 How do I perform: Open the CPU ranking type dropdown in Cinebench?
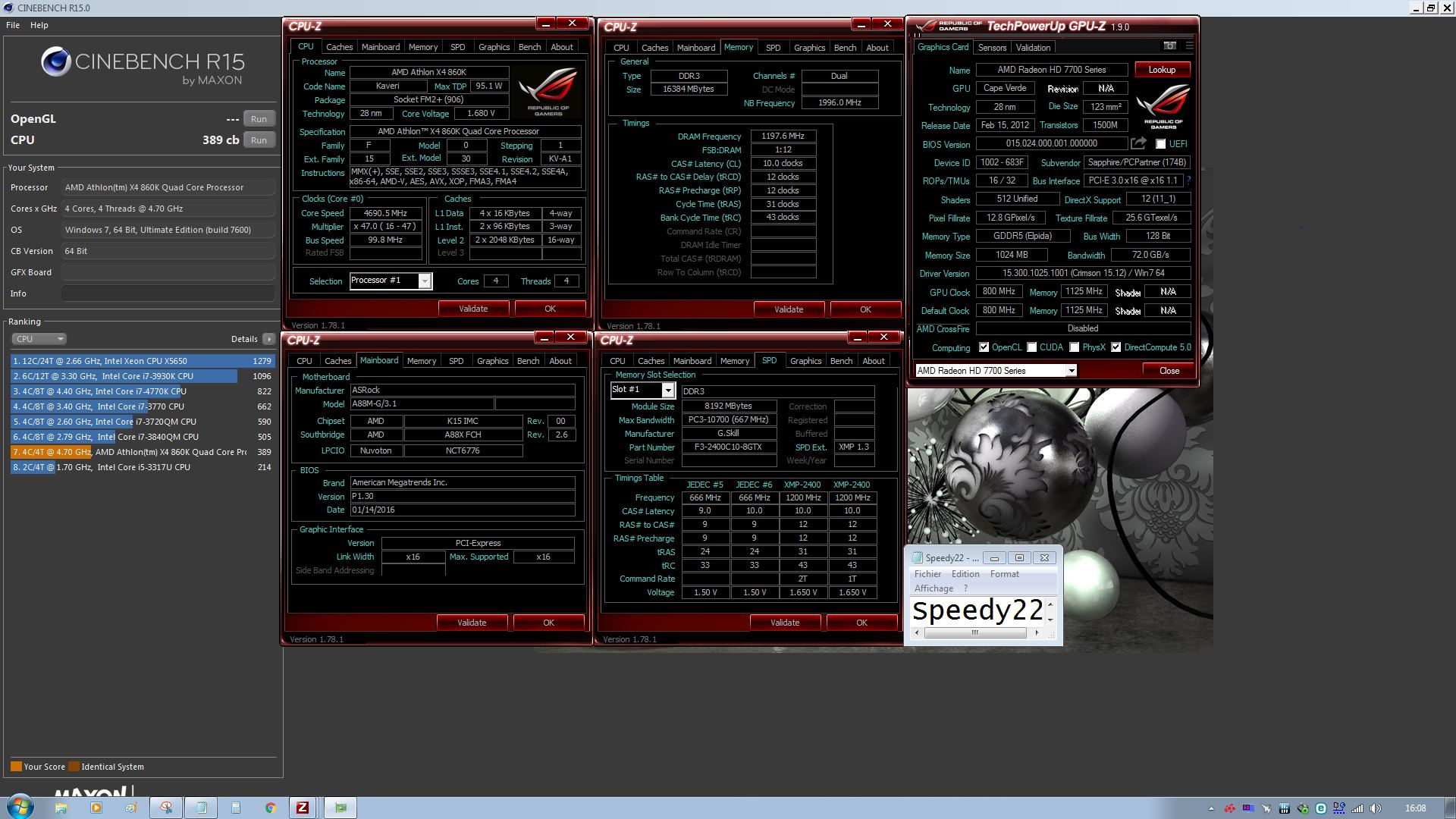39,339
